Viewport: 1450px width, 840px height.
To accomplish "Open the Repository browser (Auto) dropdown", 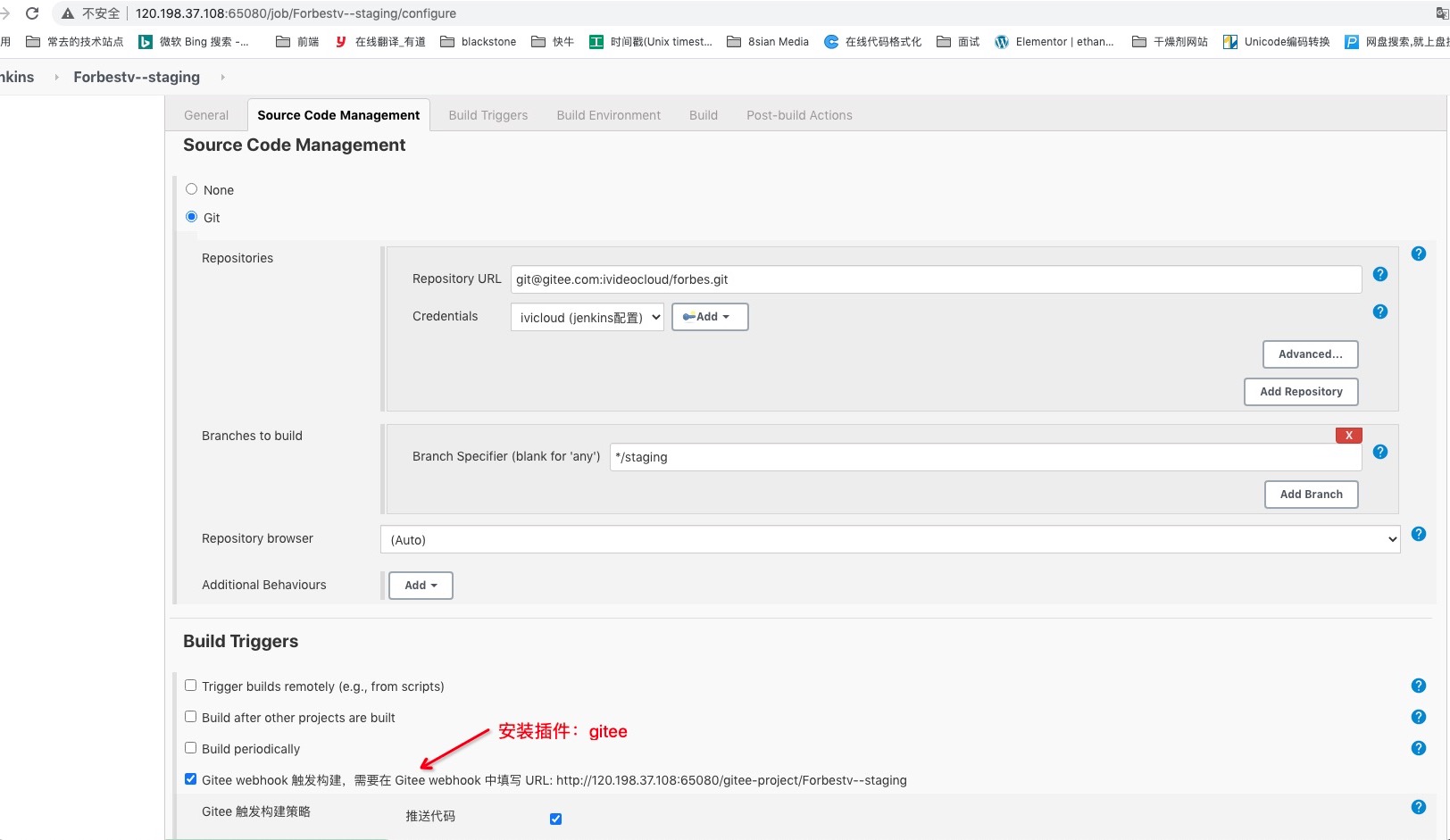I will [x=890, y=539].
